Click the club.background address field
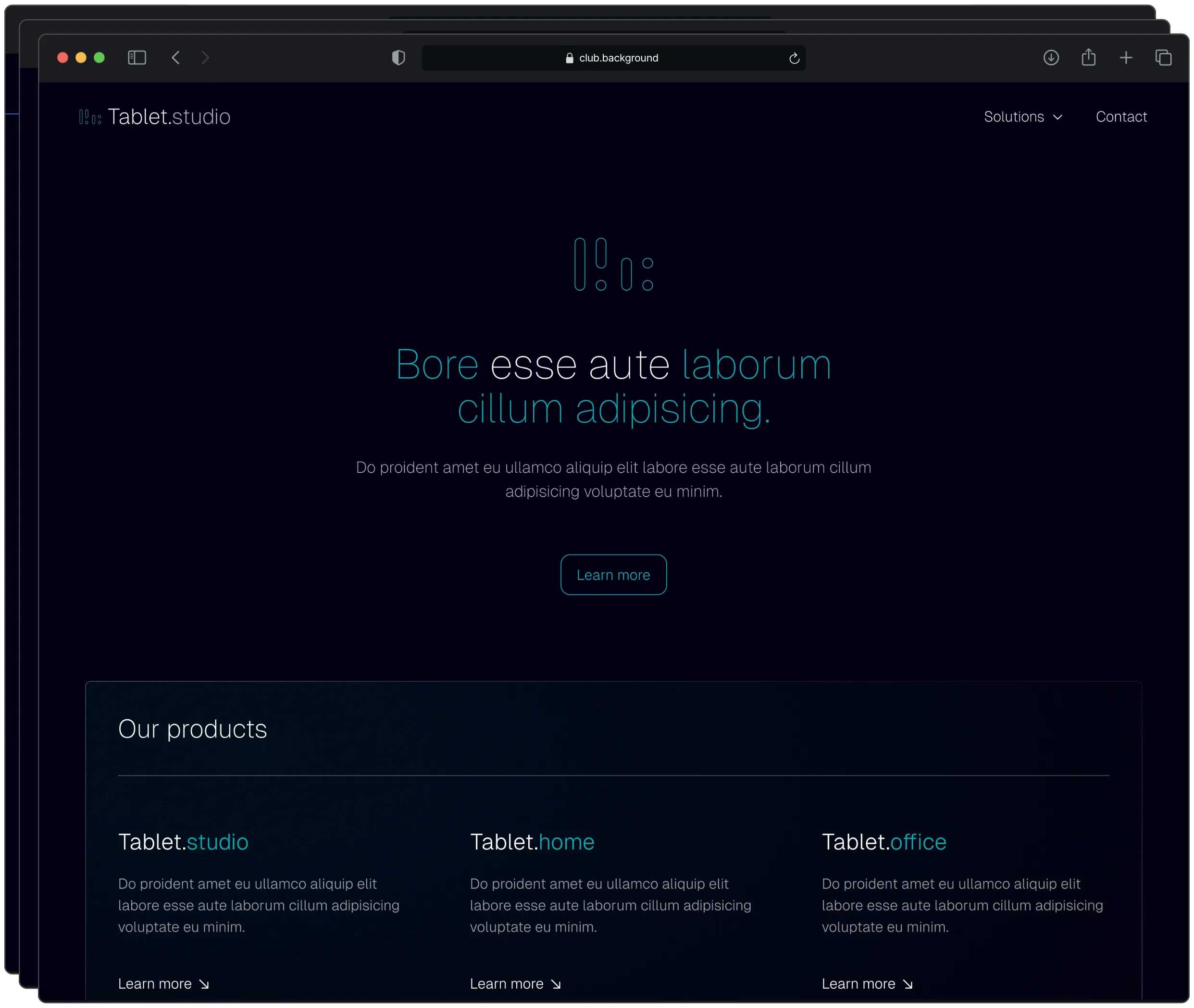 [613, 58]
